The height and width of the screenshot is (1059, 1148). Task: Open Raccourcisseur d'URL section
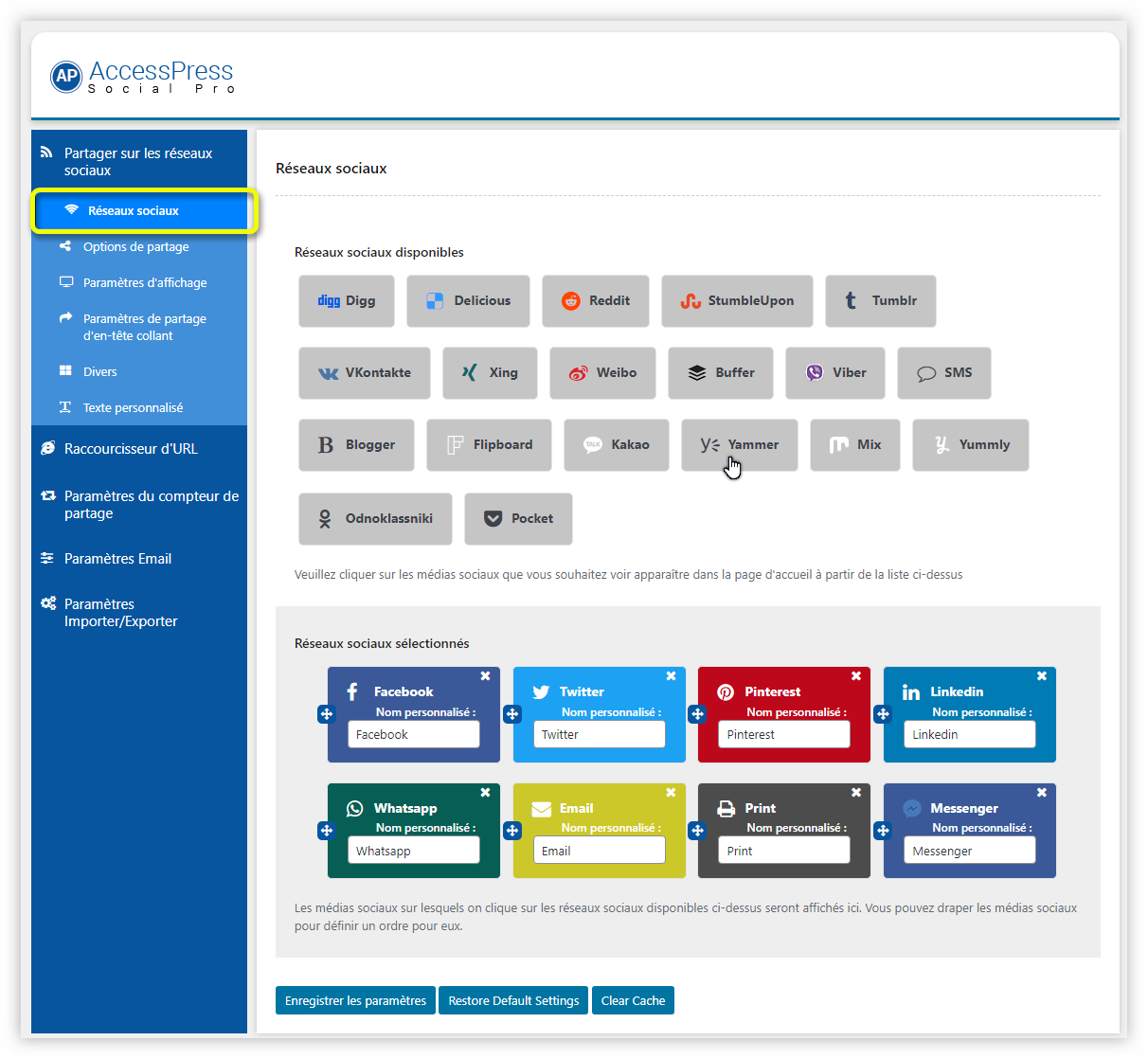139,449
